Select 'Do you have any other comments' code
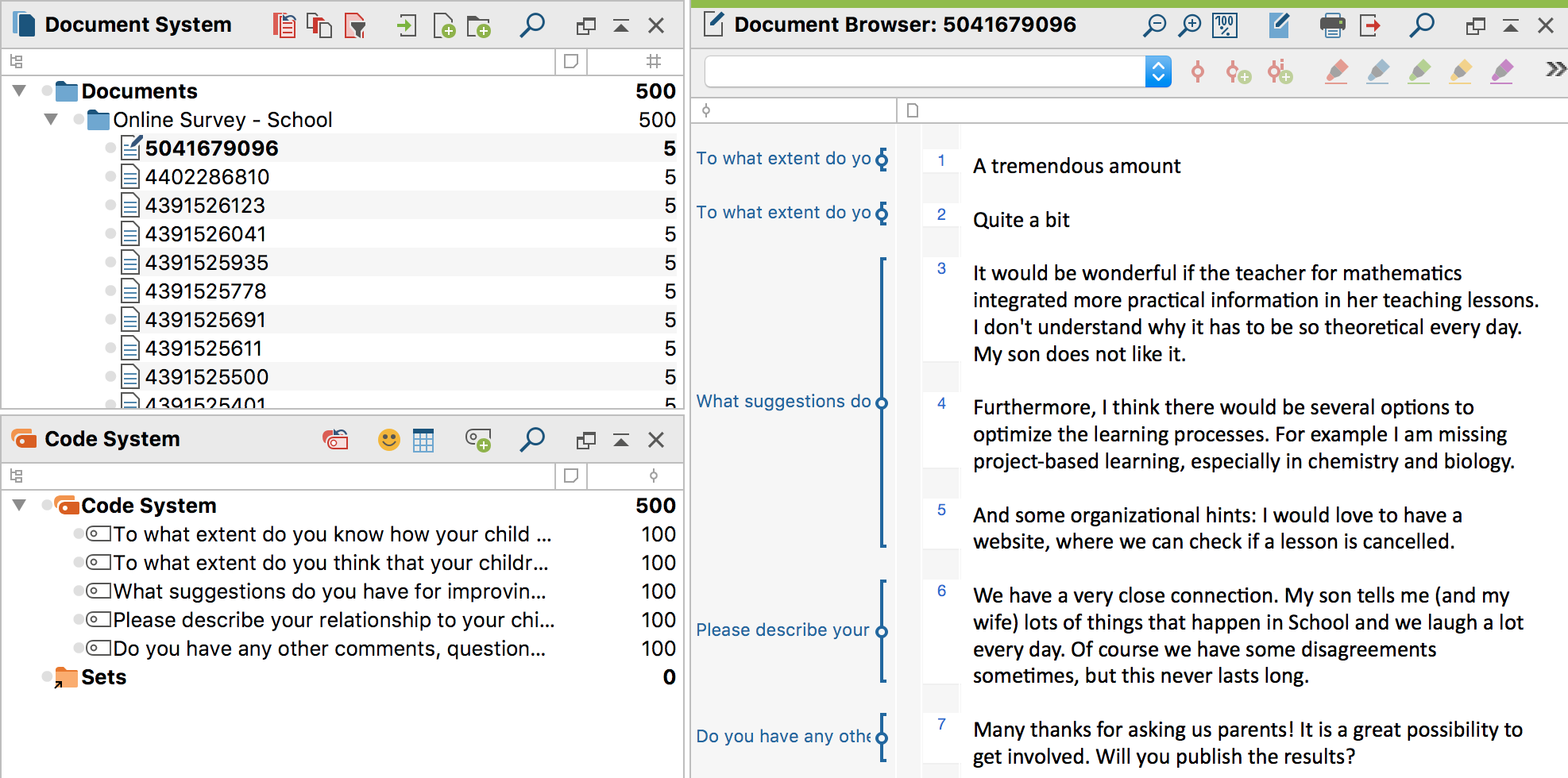 click(329, 649)
